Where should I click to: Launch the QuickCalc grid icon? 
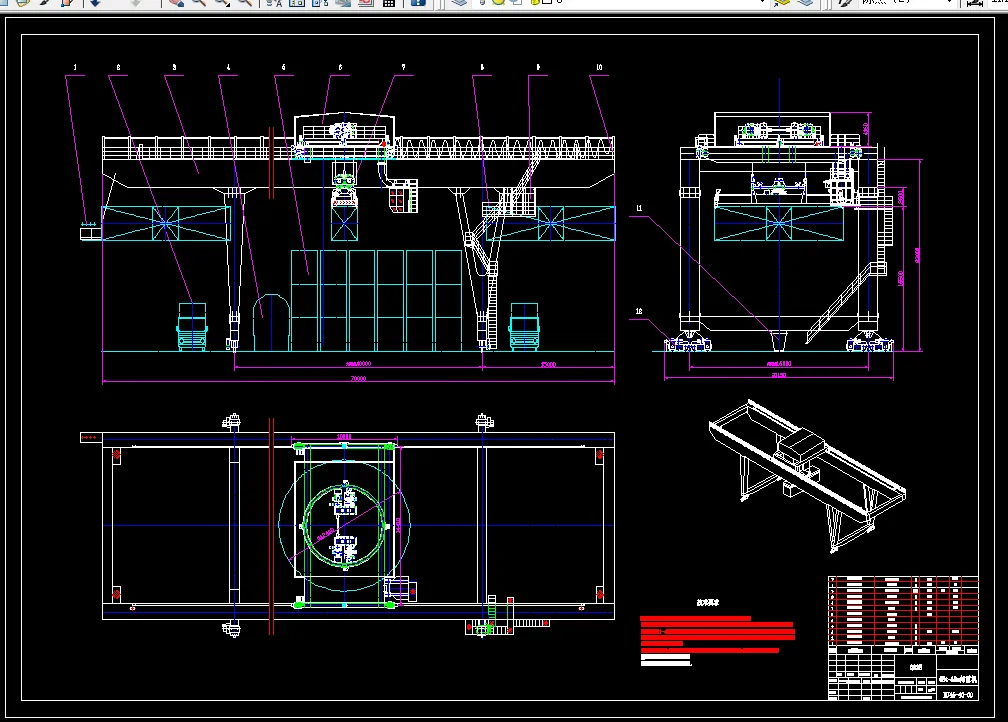[x=389, y=3]
